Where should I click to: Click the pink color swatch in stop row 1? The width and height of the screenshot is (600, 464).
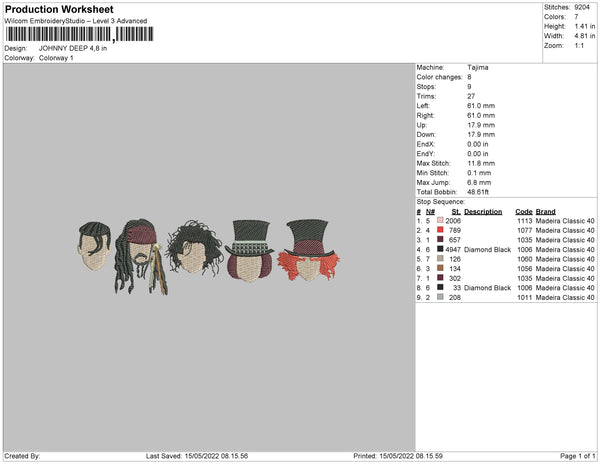point(440,220)
